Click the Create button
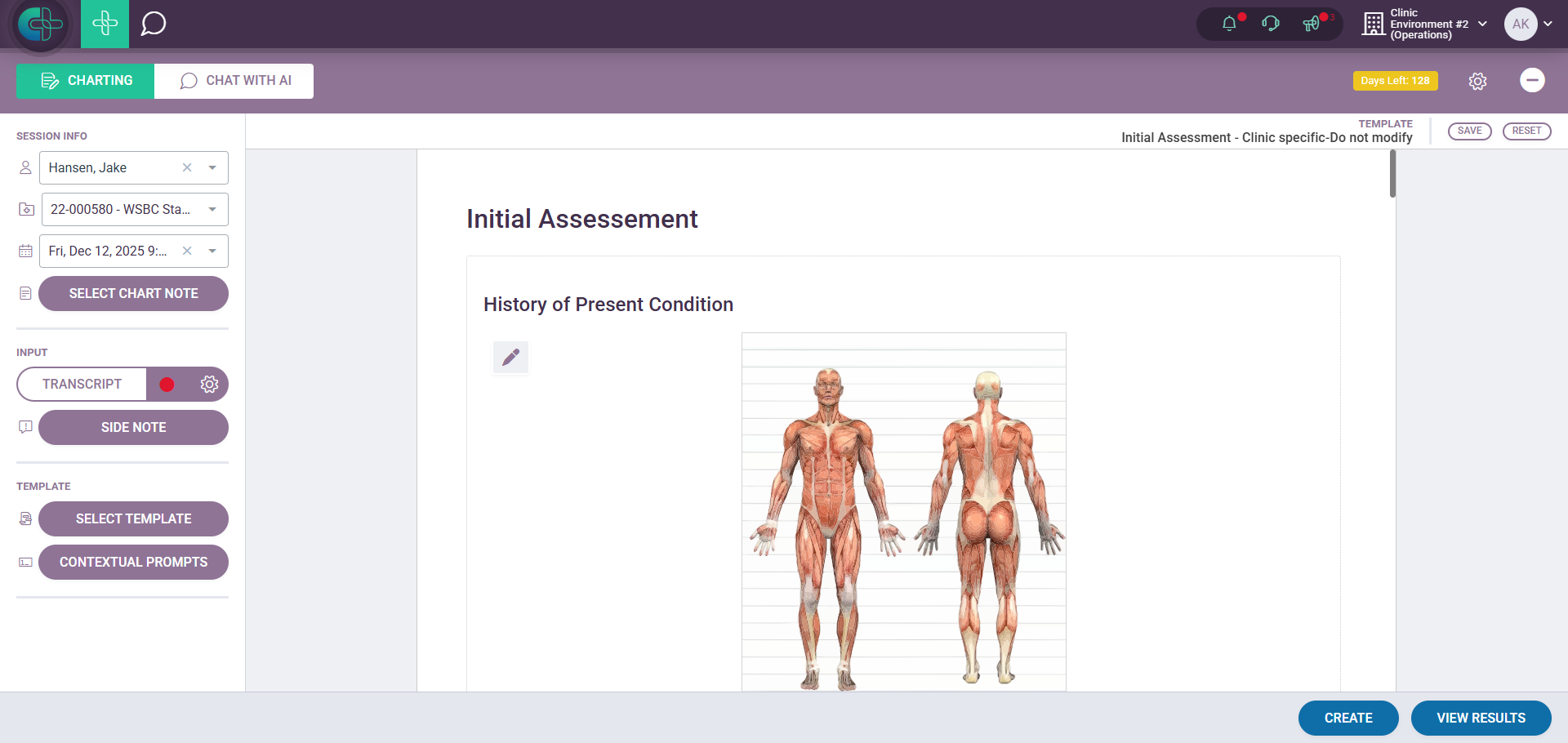This screenshot has height=743, width=1568. tap(1347, 718)
